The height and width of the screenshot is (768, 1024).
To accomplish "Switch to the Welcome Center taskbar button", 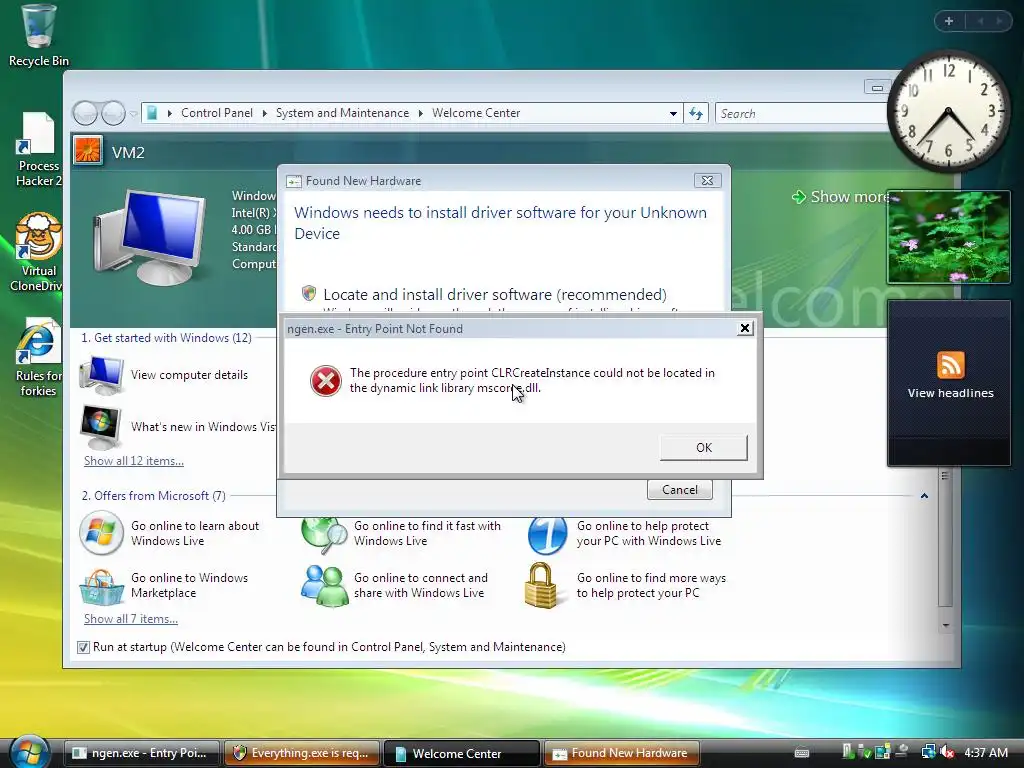I will pos(461,753).
